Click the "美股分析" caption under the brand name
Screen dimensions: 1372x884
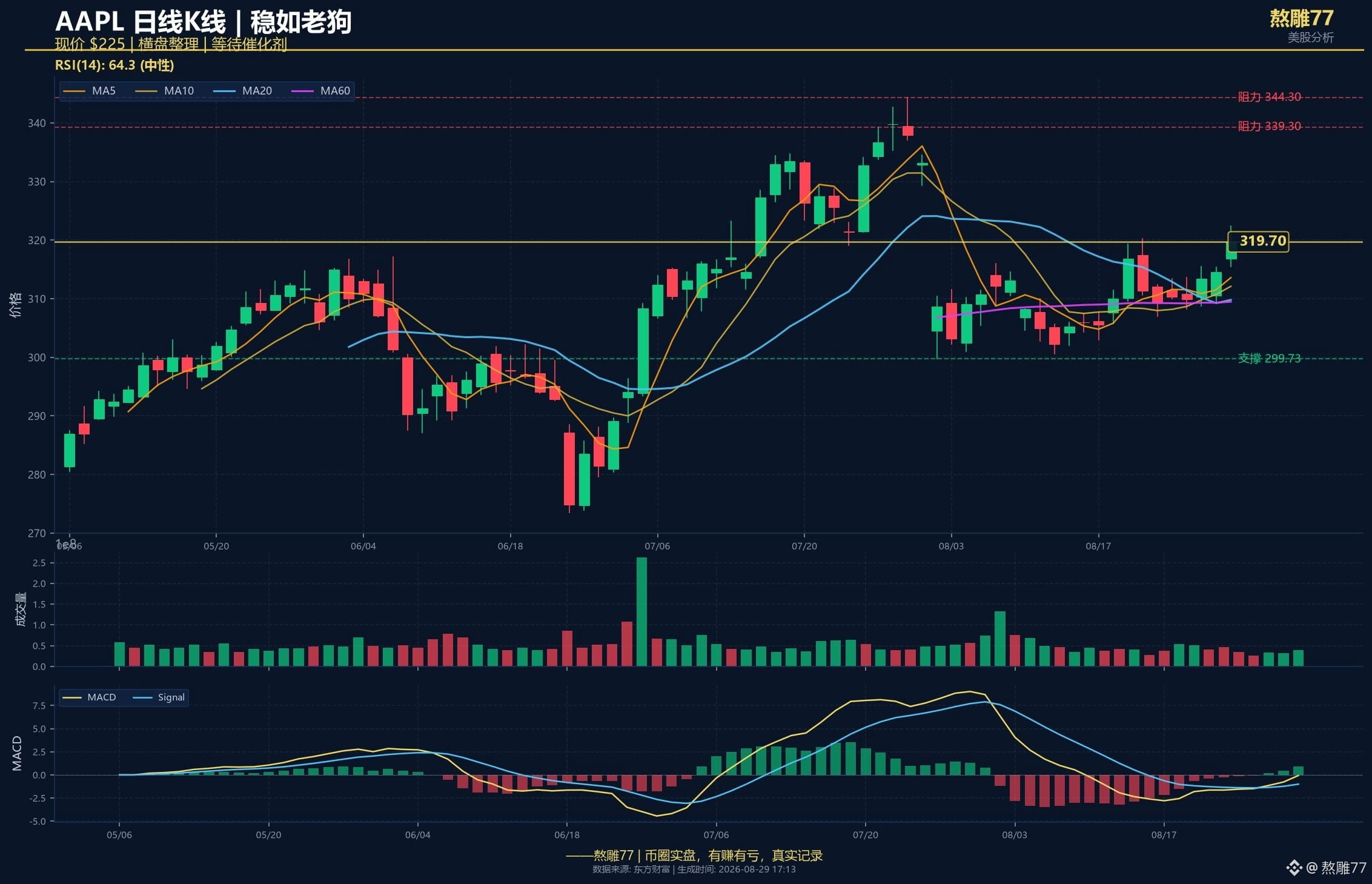(1311, 38)
